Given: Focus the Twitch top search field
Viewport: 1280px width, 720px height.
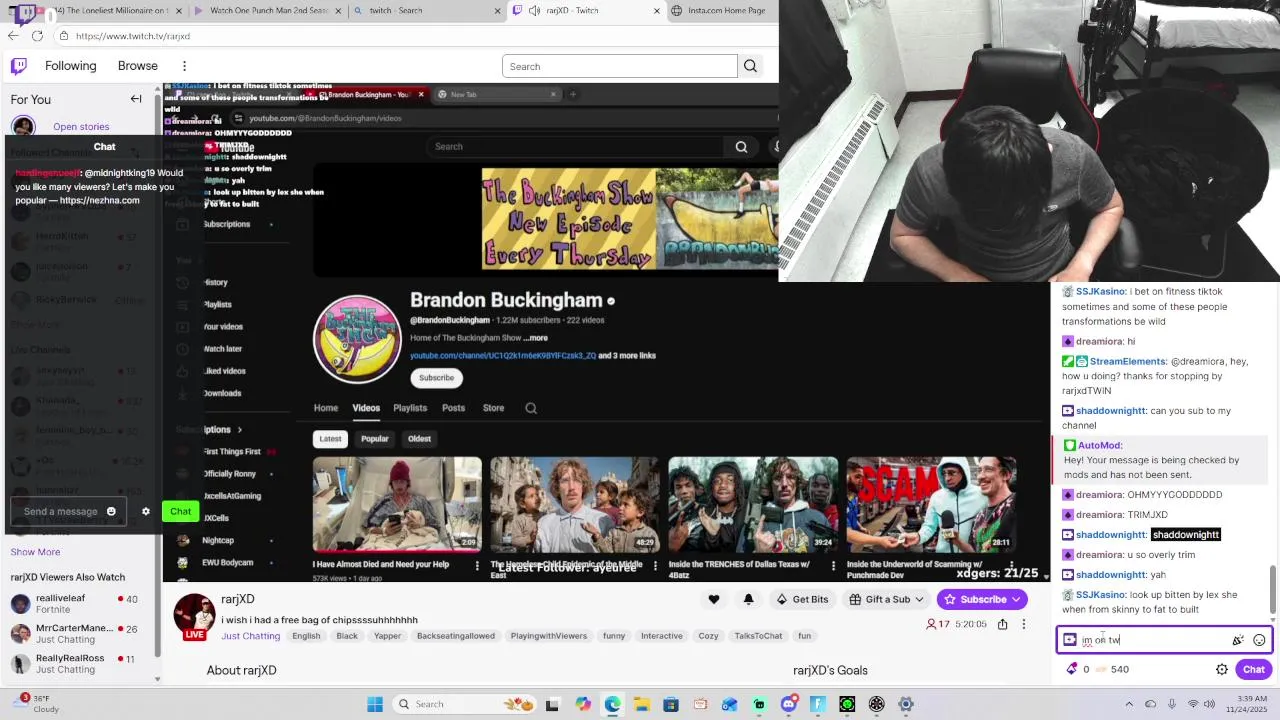Looking at the screenshot, I should point(620,67).
